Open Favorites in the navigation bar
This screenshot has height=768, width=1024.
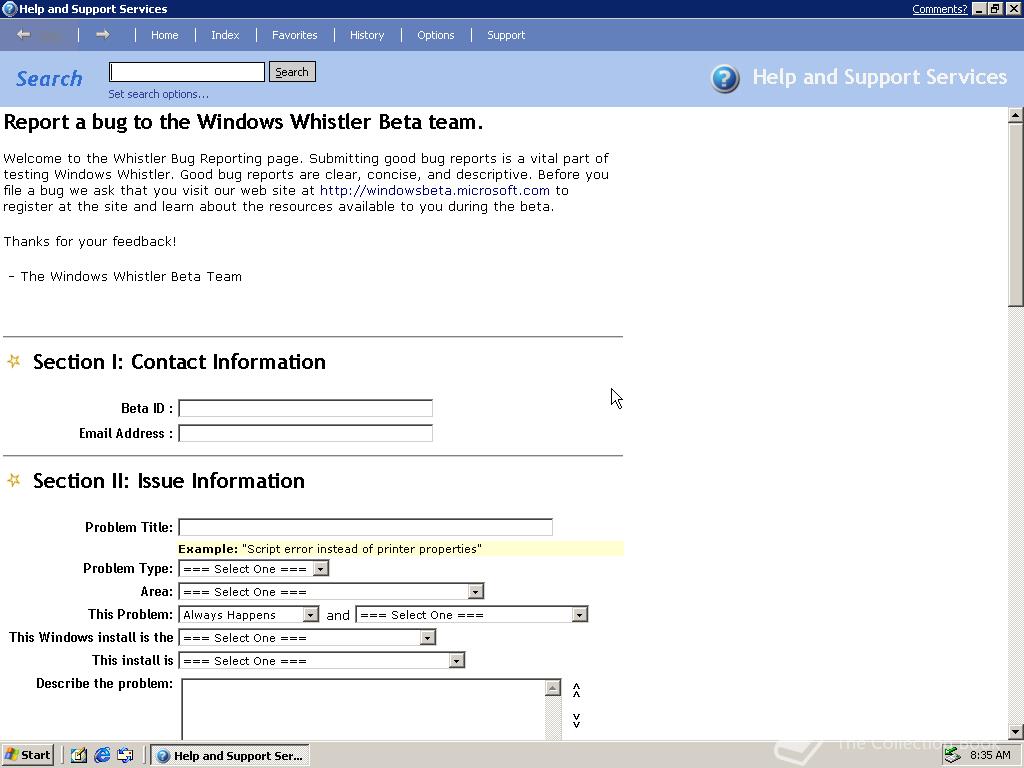[295, 35]
